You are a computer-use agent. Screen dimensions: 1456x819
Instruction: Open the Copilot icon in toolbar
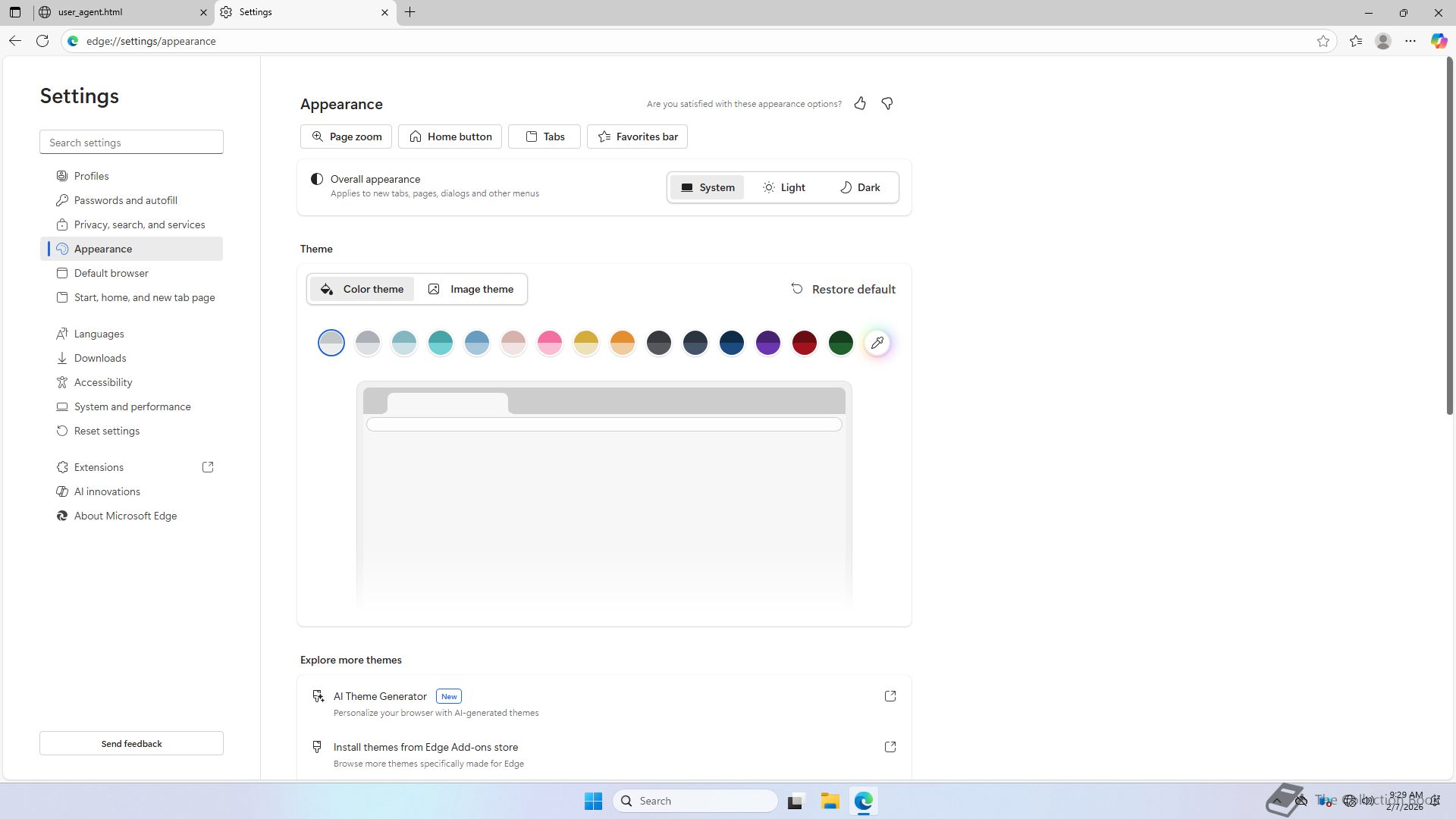tap(1439, 41)
